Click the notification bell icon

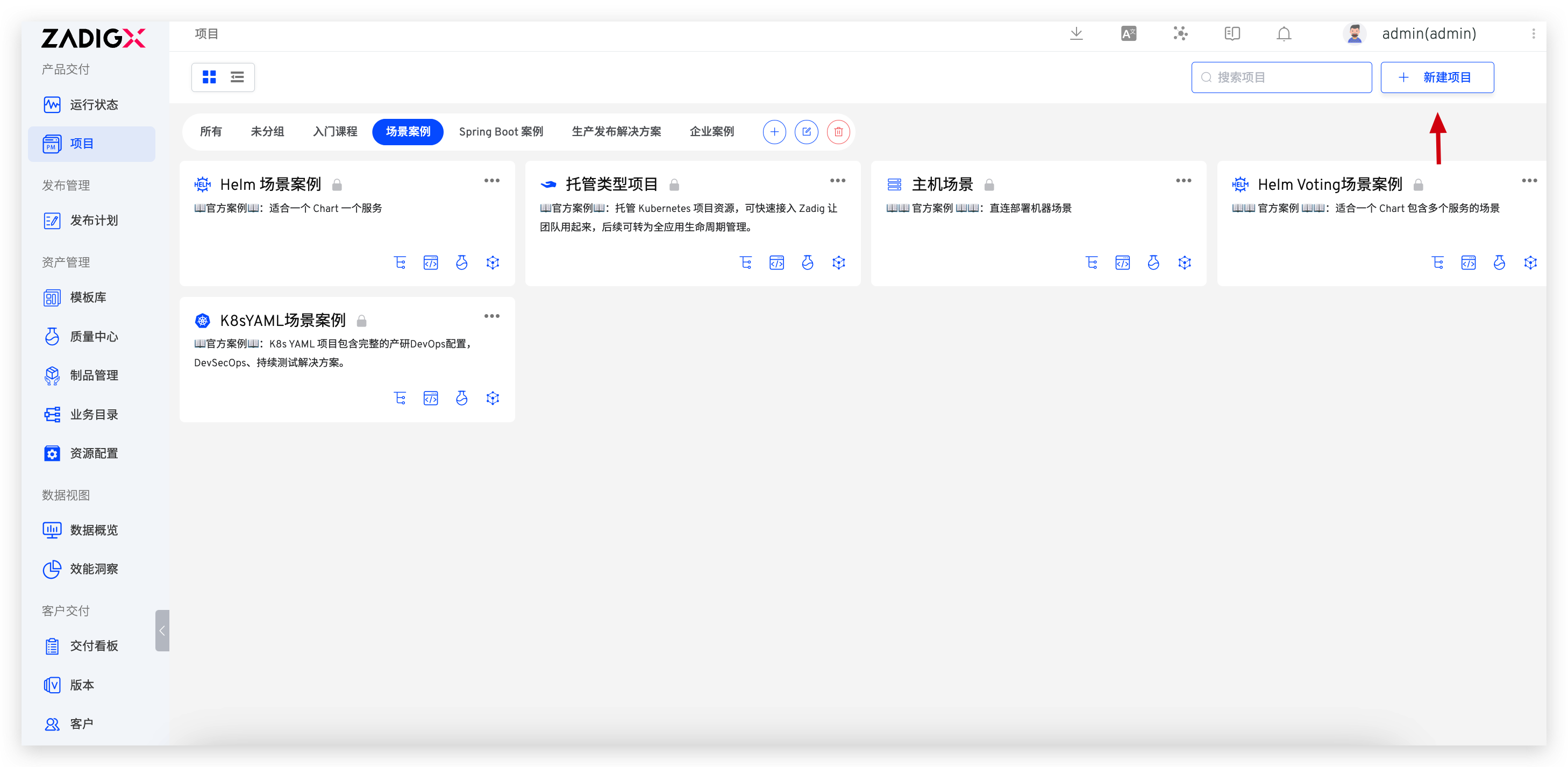click(1283, 33)
